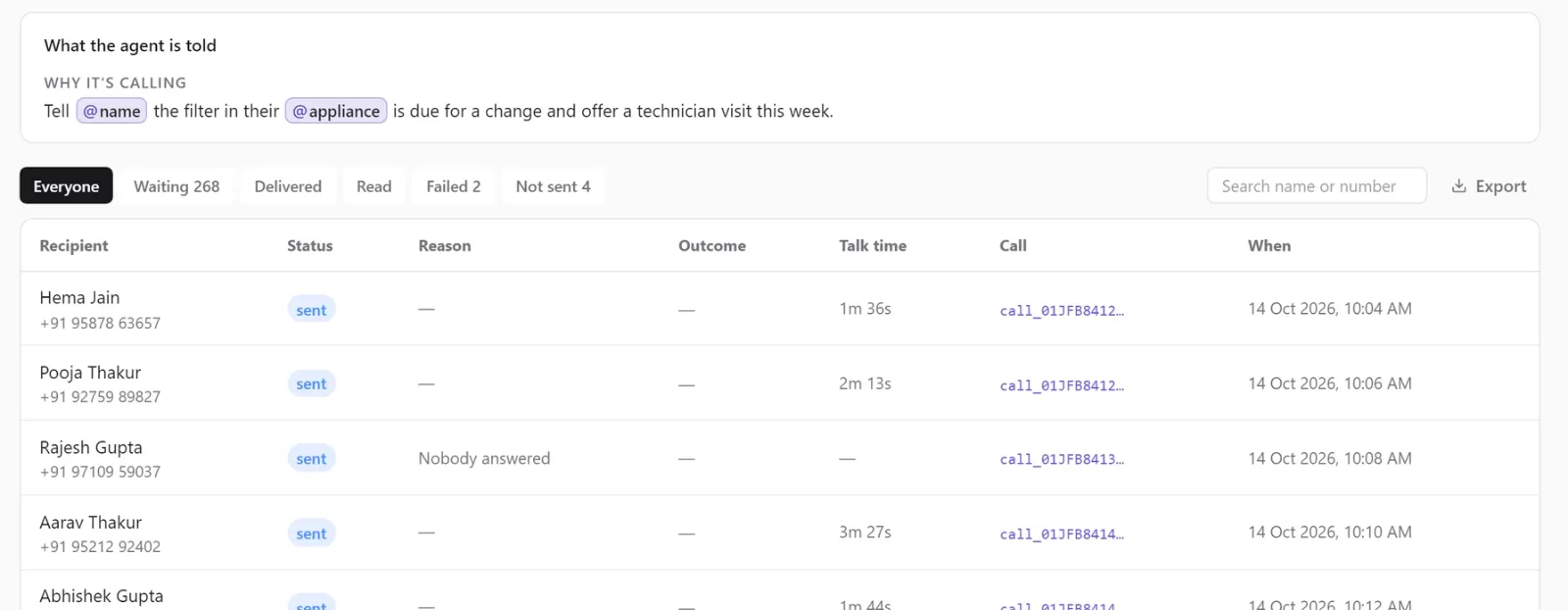Open the Delivered tab
The width and height of the screenshot is (1568, 610).
[x=288, y=186]
